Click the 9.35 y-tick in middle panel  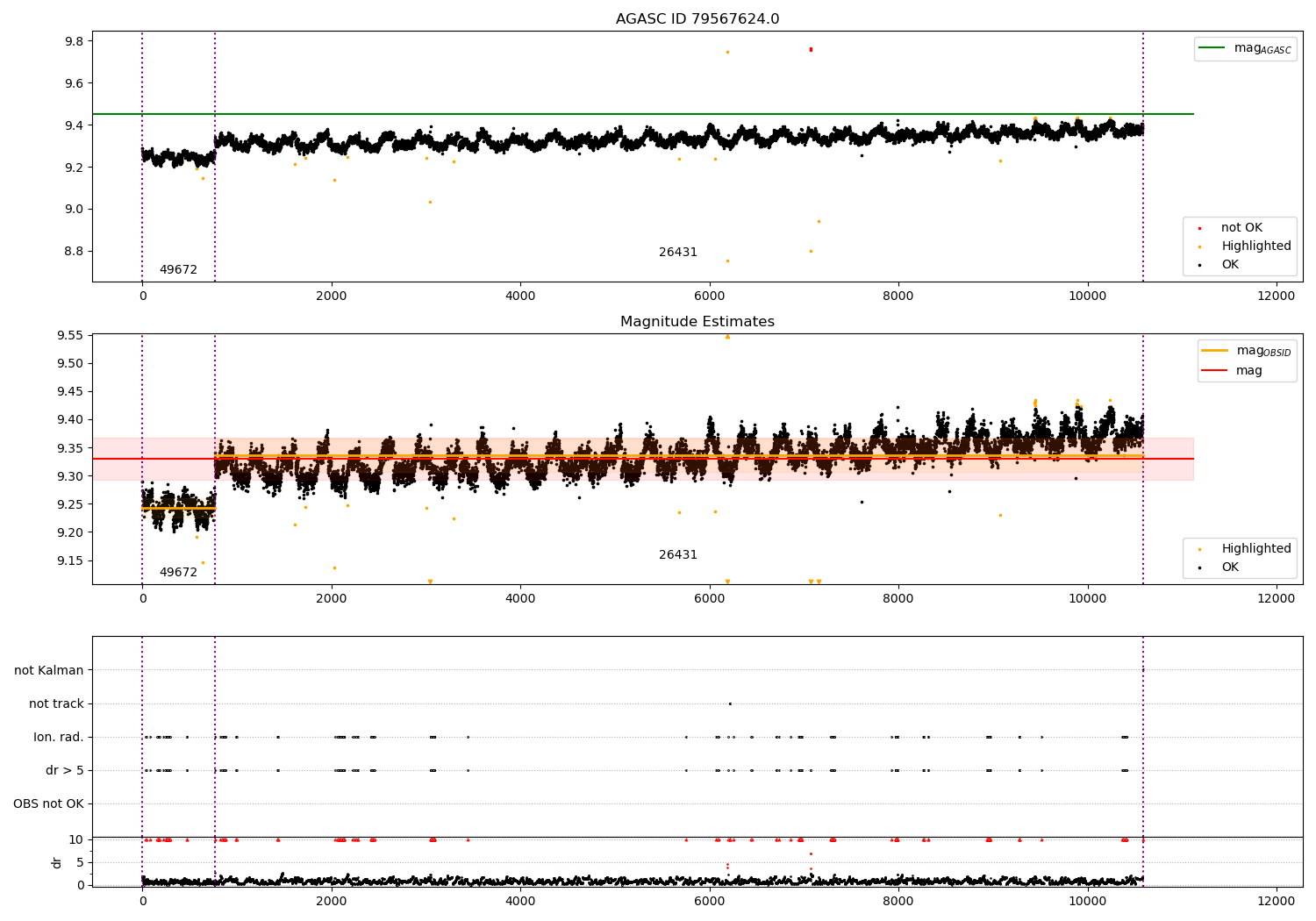point(71,449)
